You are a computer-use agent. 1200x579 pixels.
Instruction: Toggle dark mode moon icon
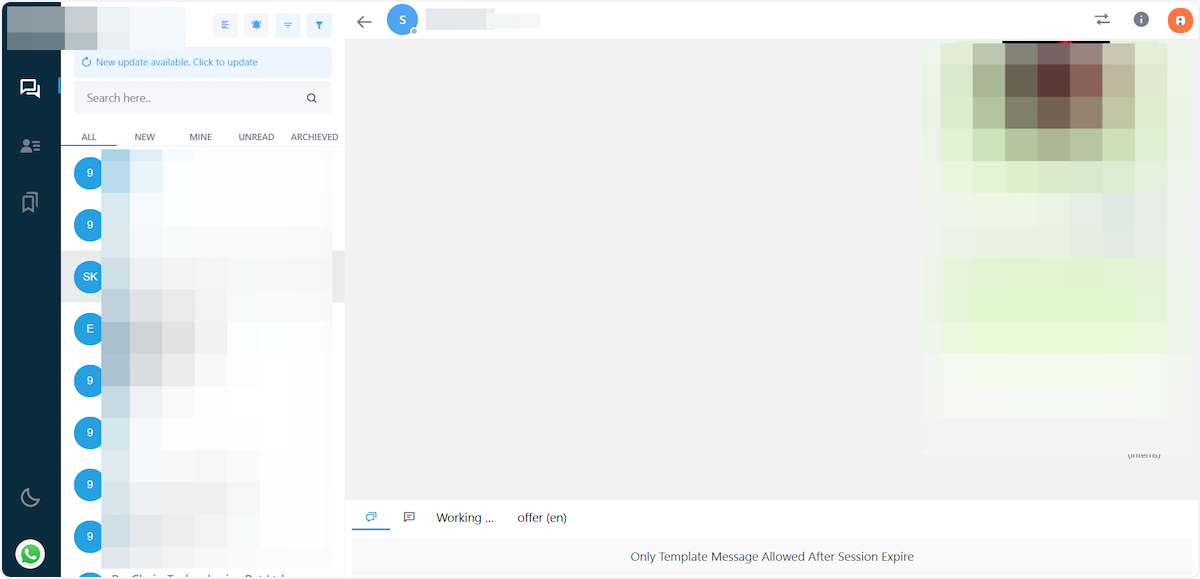coord(30,497)
